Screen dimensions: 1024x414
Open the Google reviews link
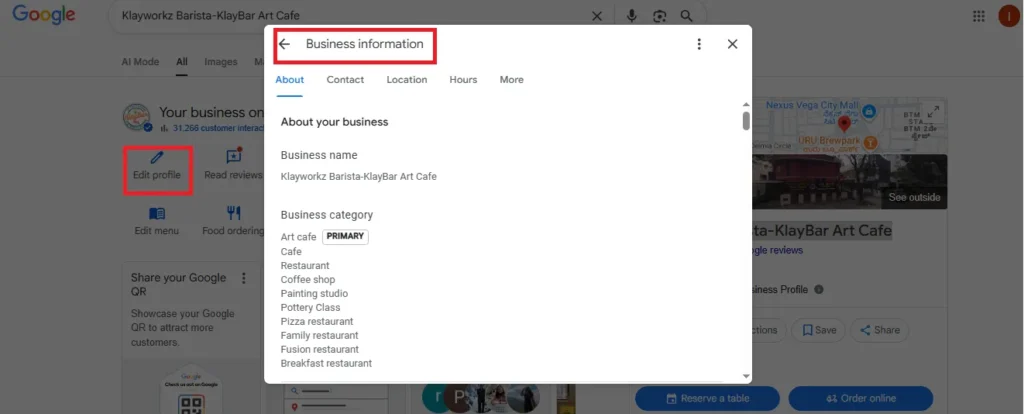tap(777, 250)
